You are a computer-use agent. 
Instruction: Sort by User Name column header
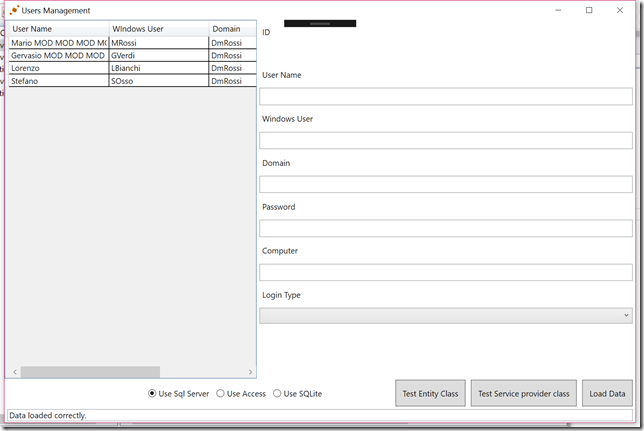tap(58, 29)
